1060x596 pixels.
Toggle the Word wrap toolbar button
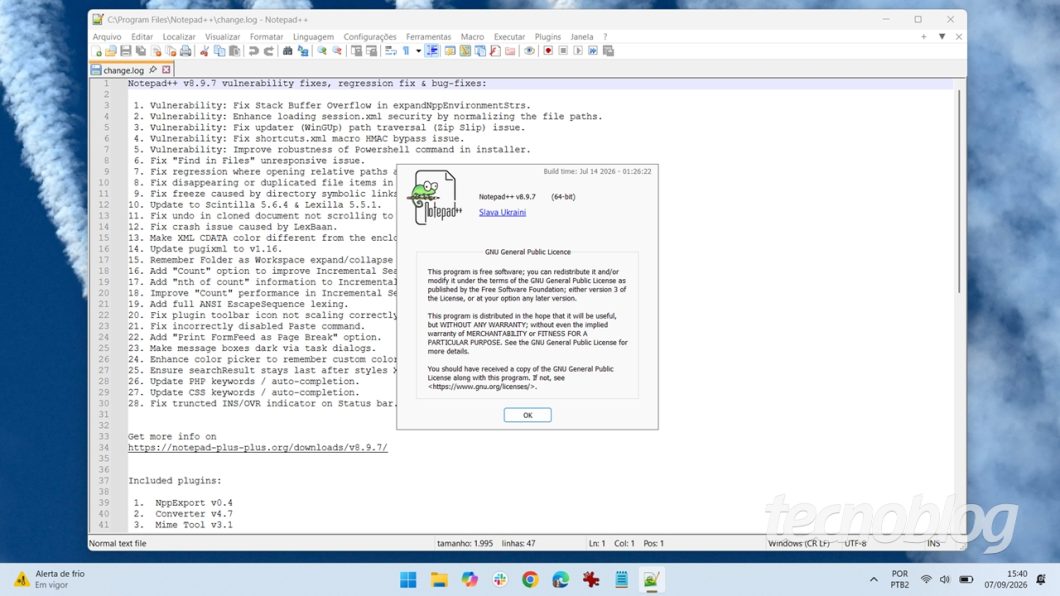389,51
